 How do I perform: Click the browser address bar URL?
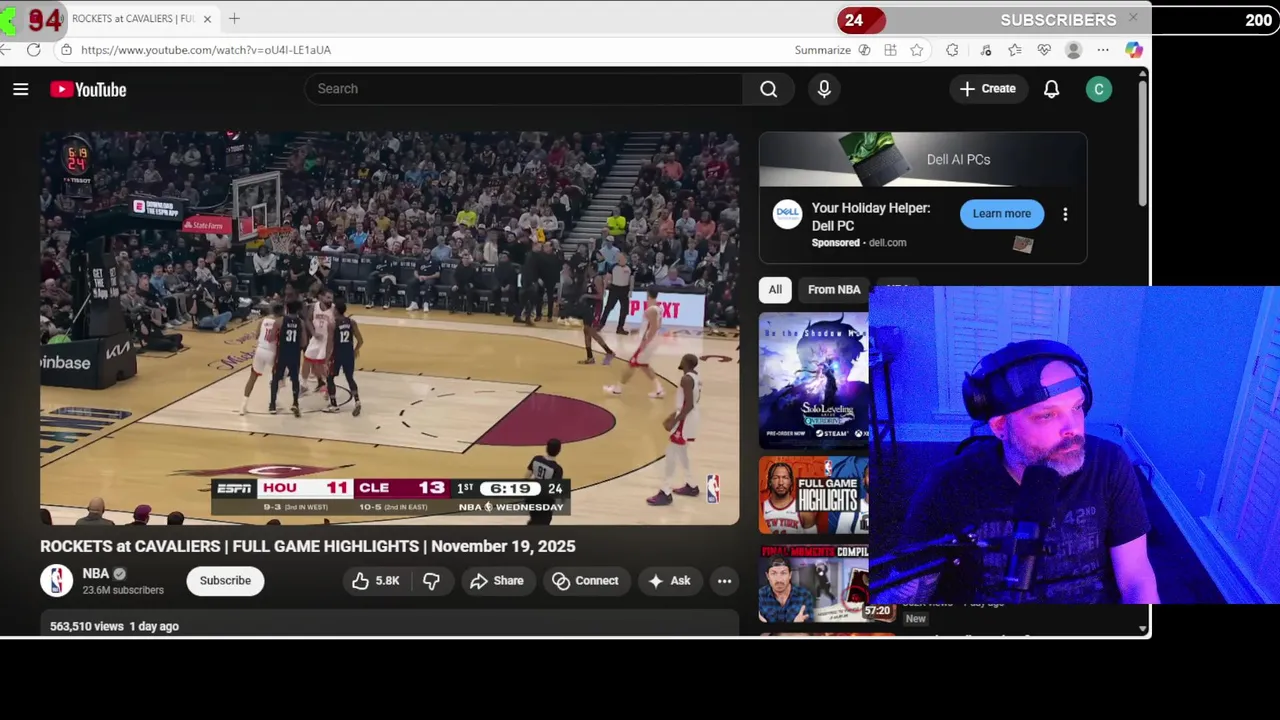[206, 50]
